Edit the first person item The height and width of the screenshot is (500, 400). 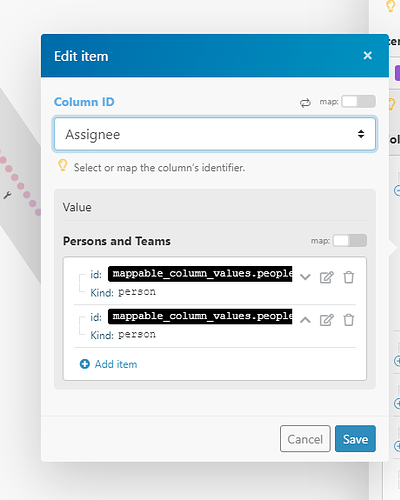click(326, 277)
